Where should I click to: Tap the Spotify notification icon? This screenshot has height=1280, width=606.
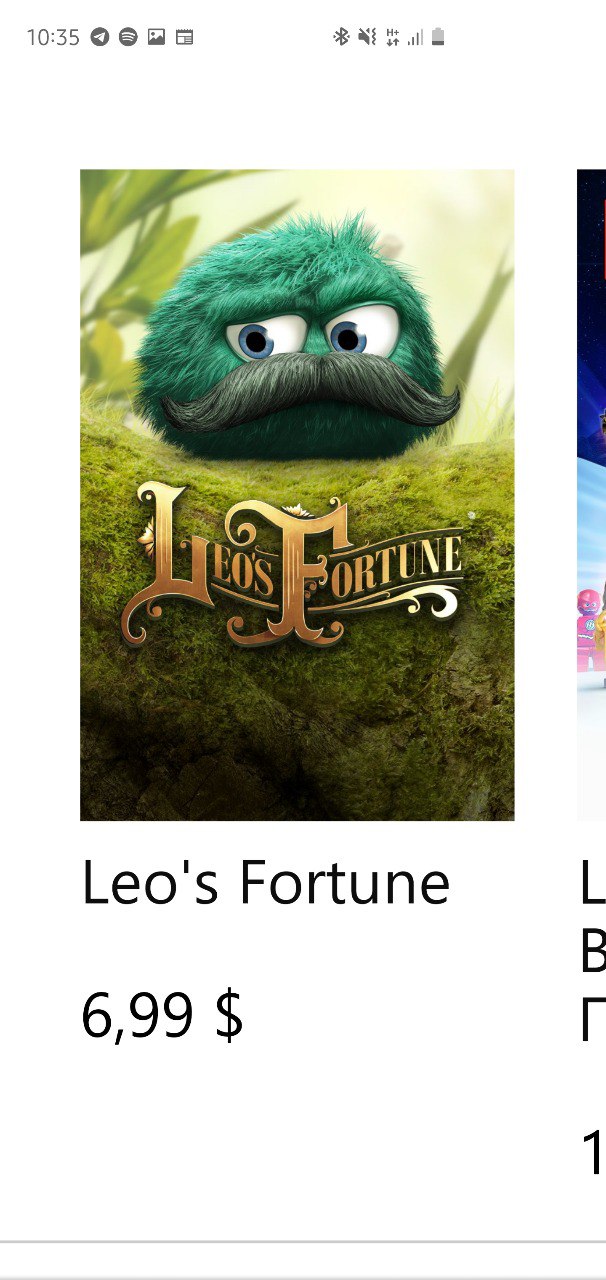tap(128, 38)
